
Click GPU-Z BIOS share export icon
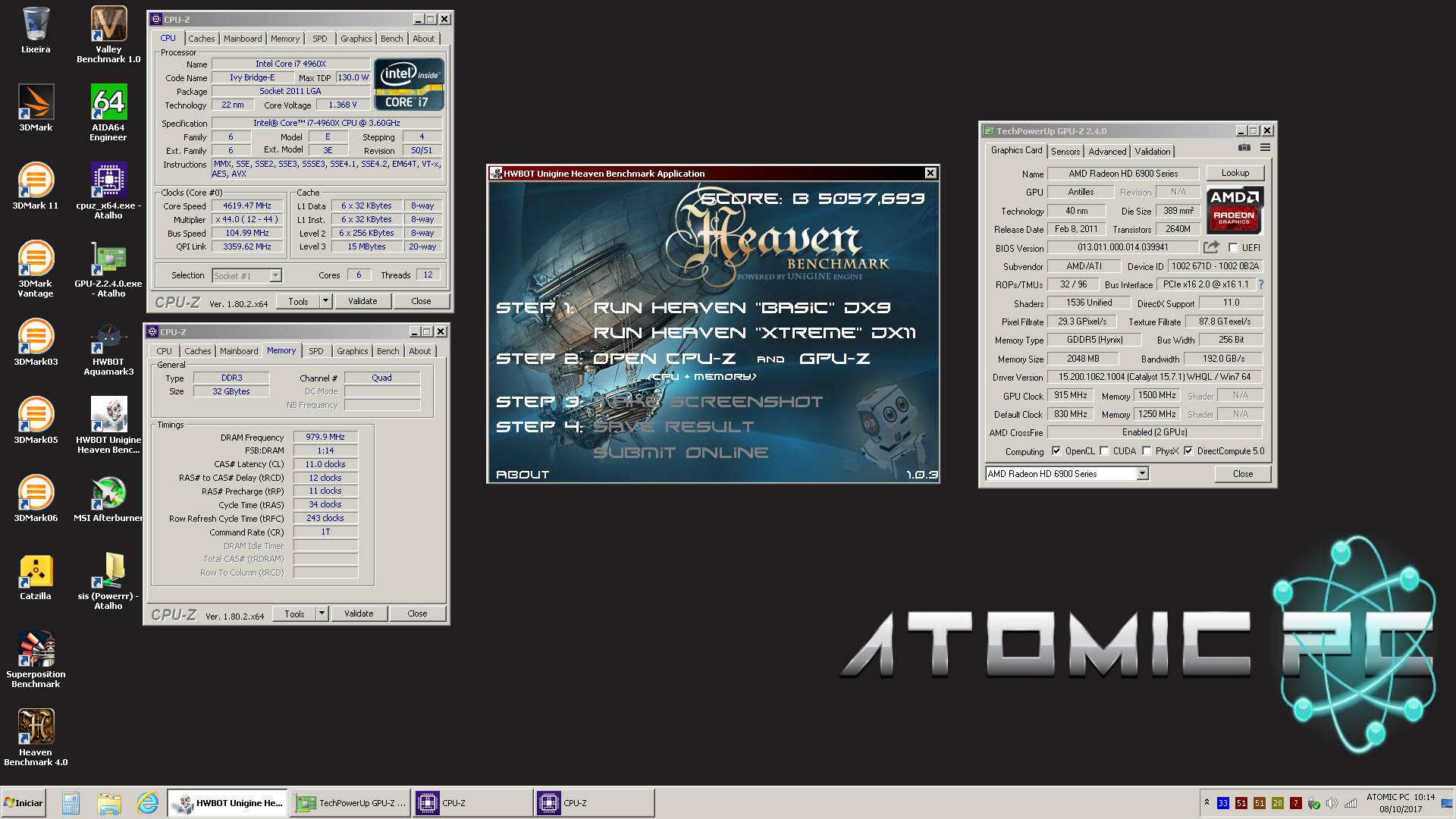click(x=1211, y=247)
